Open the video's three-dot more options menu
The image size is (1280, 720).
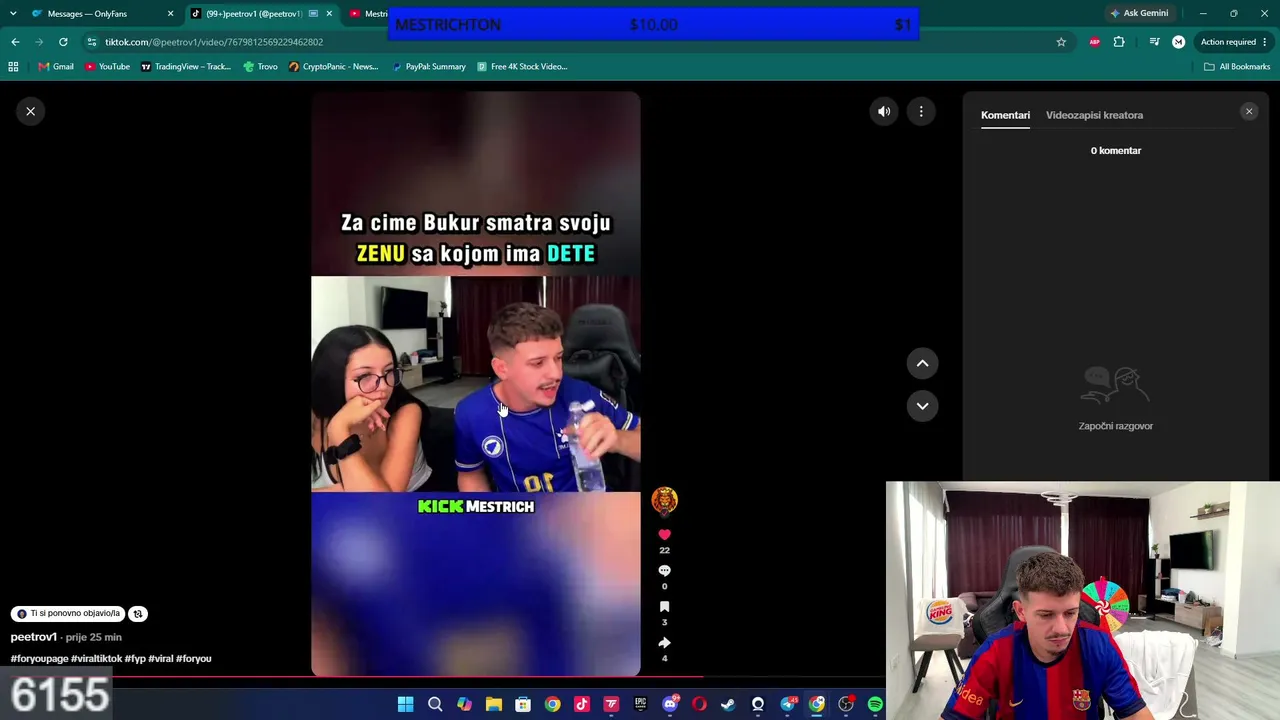pos(921,112)
